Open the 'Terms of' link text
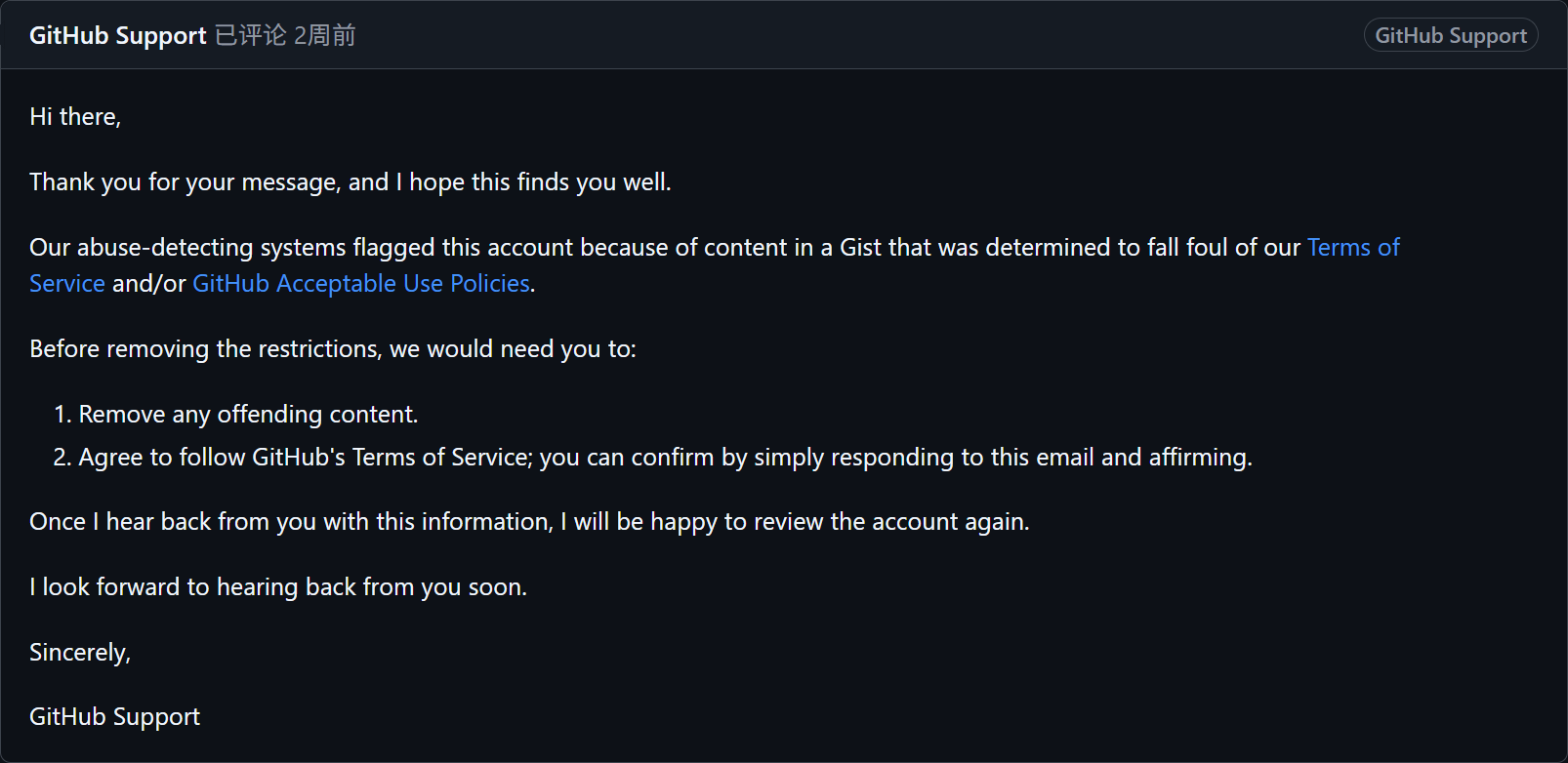Screen dimensions: 1568x763 coord(1353,247)
